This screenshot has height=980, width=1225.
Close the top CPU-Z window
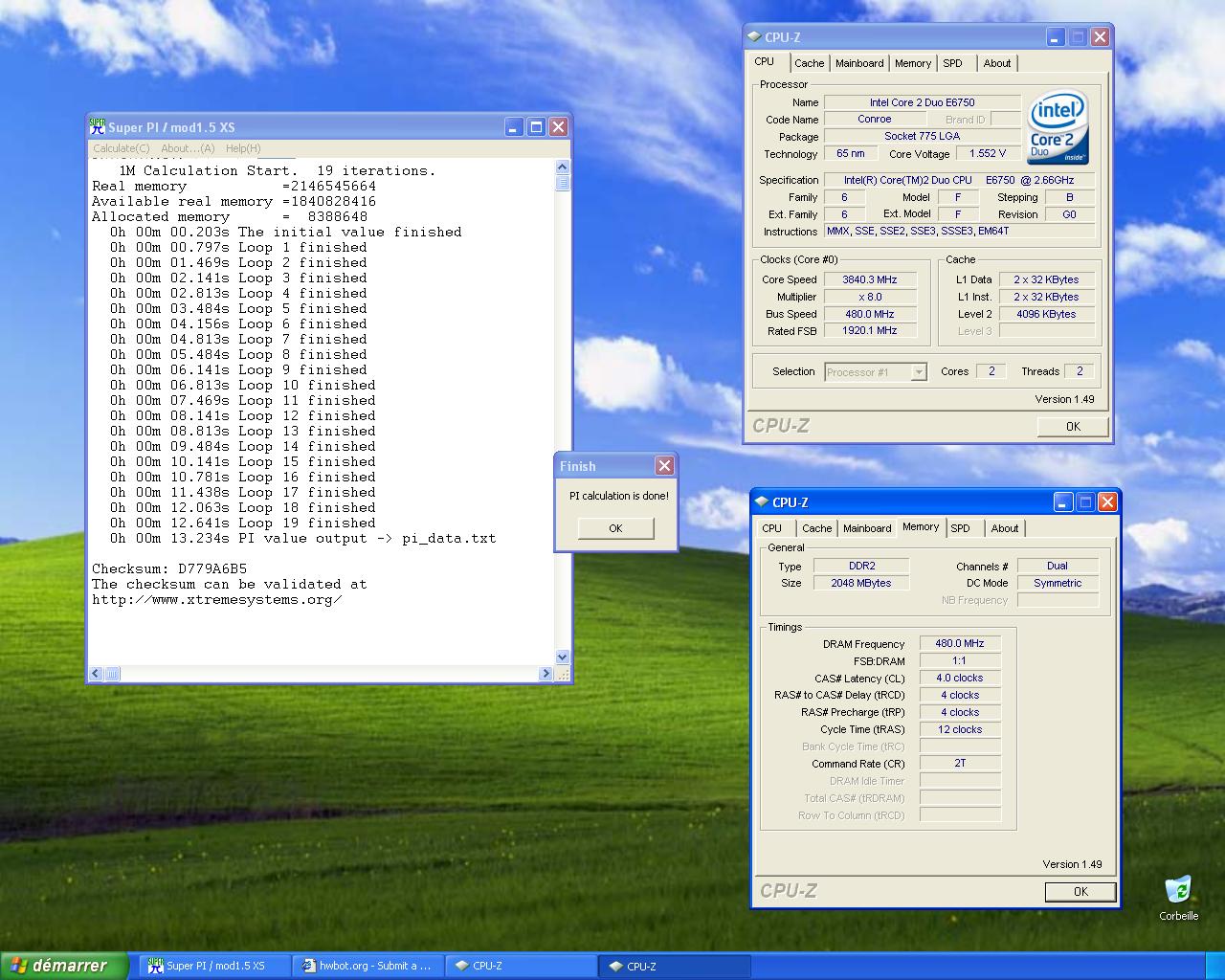(1100, 37)
